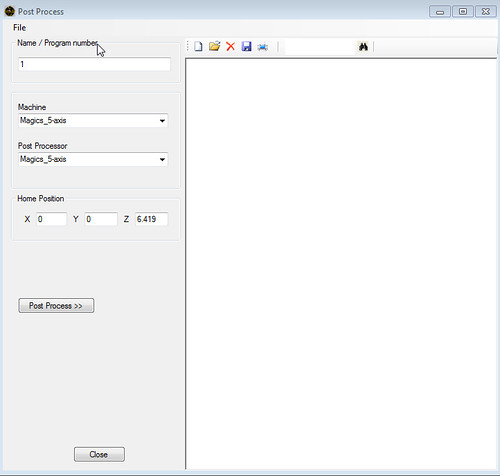Click the binoculars find icon
The width and height of the screenshot is (500, 476).
point(363,46)
